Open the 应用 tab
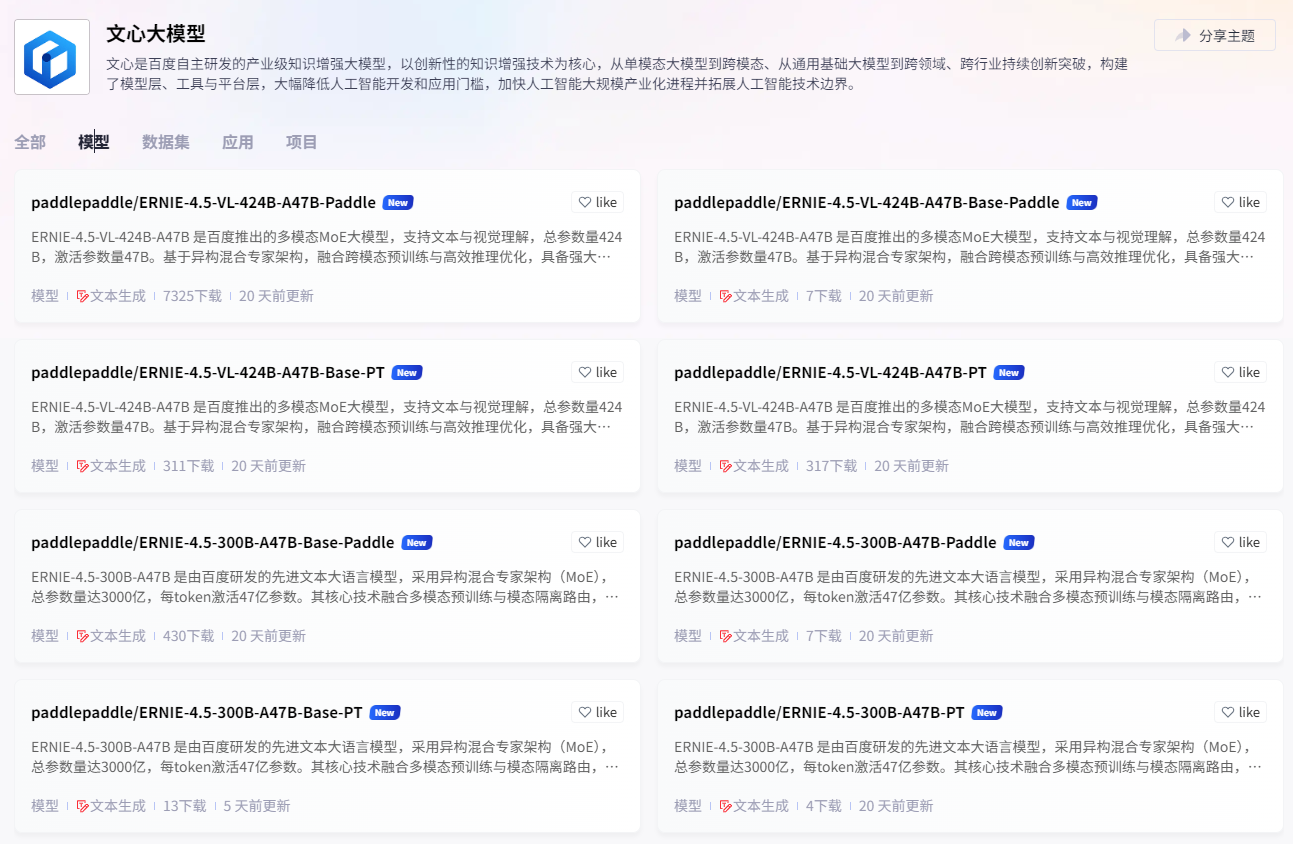Image resolution: width=1293 pixels, height=844 pixels. click(238, 142)
